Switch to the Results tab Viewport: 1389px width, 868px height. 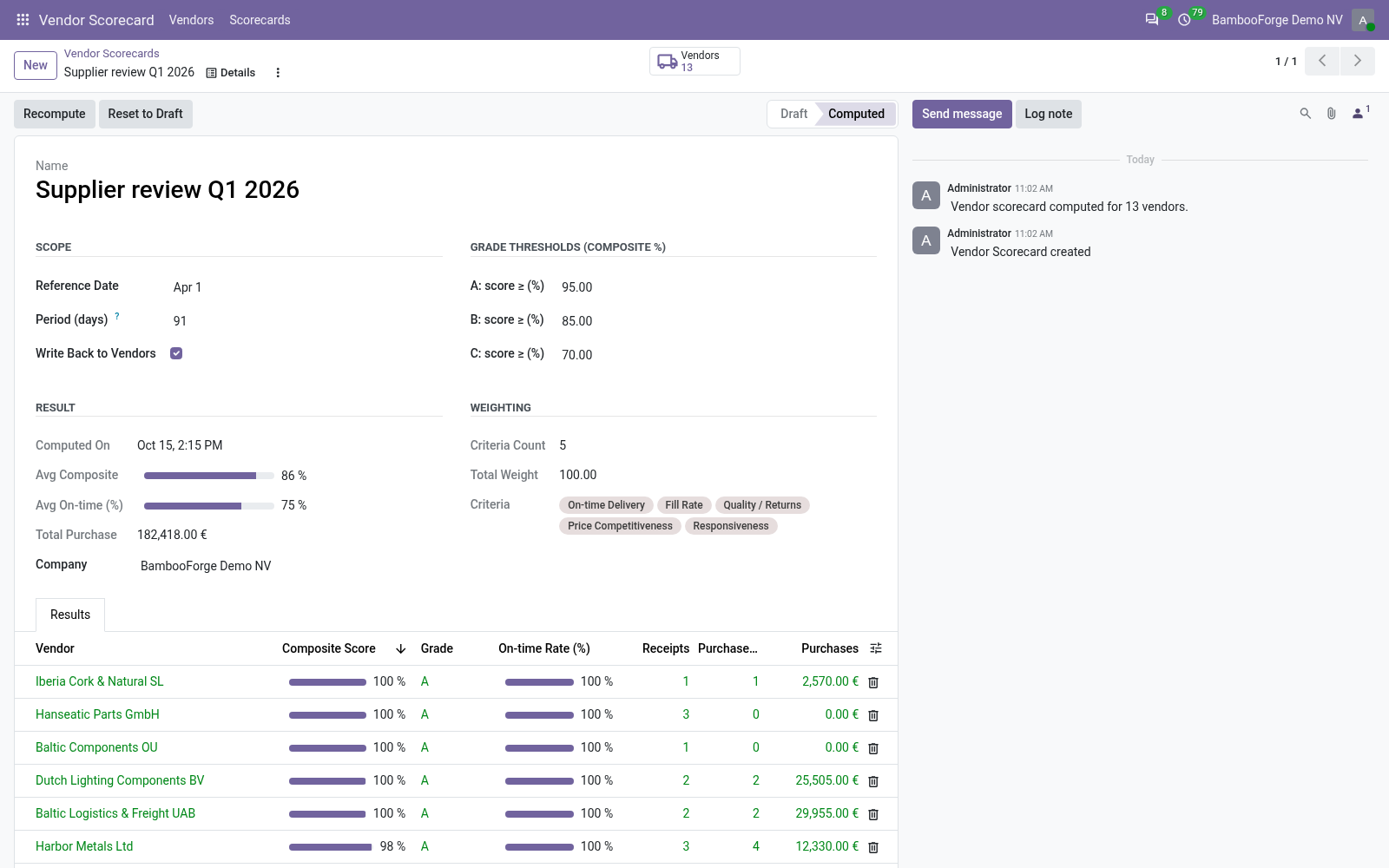(x=70, y=615)
